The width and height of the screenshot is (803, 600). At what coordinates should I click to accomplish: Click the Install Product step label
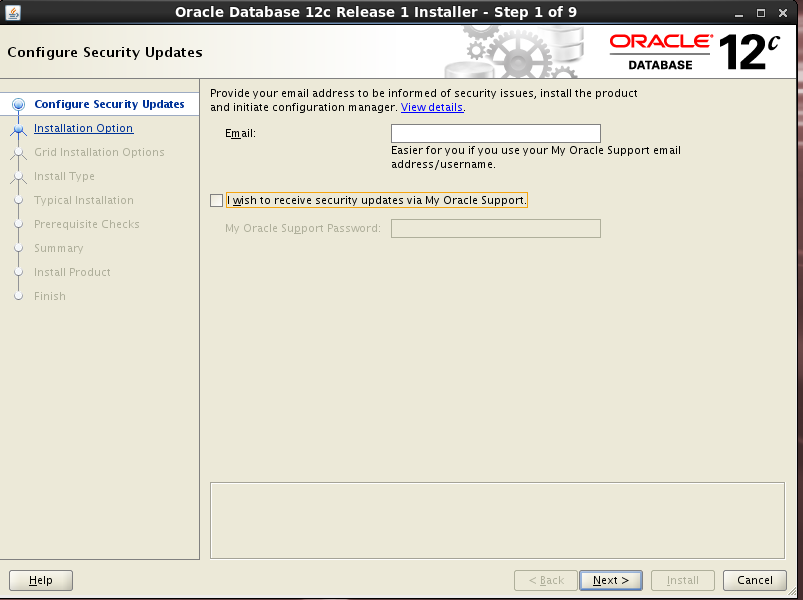coord(72,272)
